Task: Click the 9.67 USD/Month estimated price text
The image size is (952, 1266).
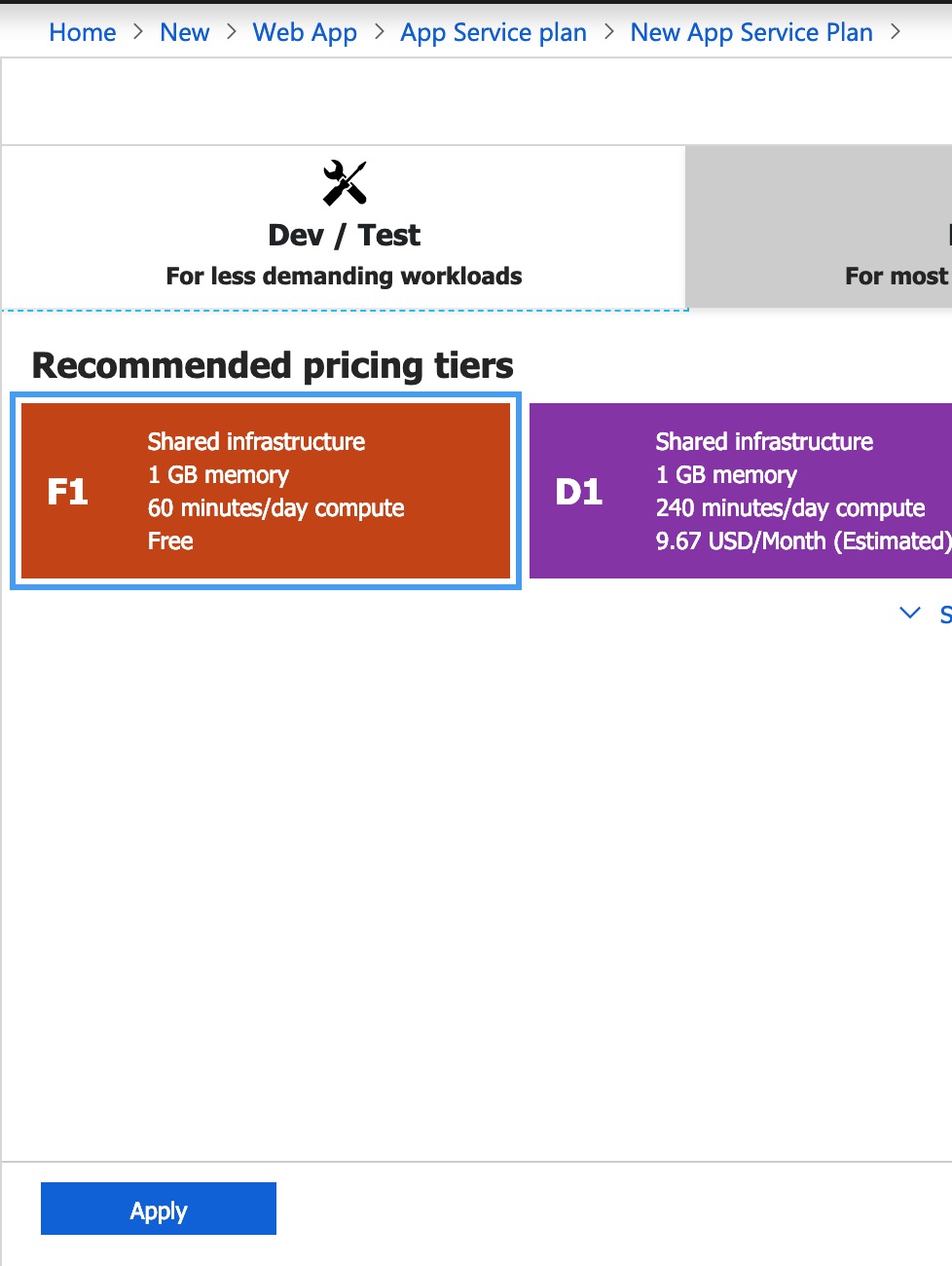Action: coord(802,541)
